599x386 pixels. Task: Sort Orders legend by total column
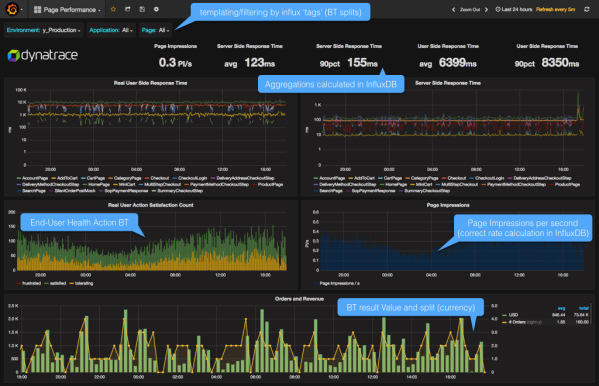(x=584, y=308)
